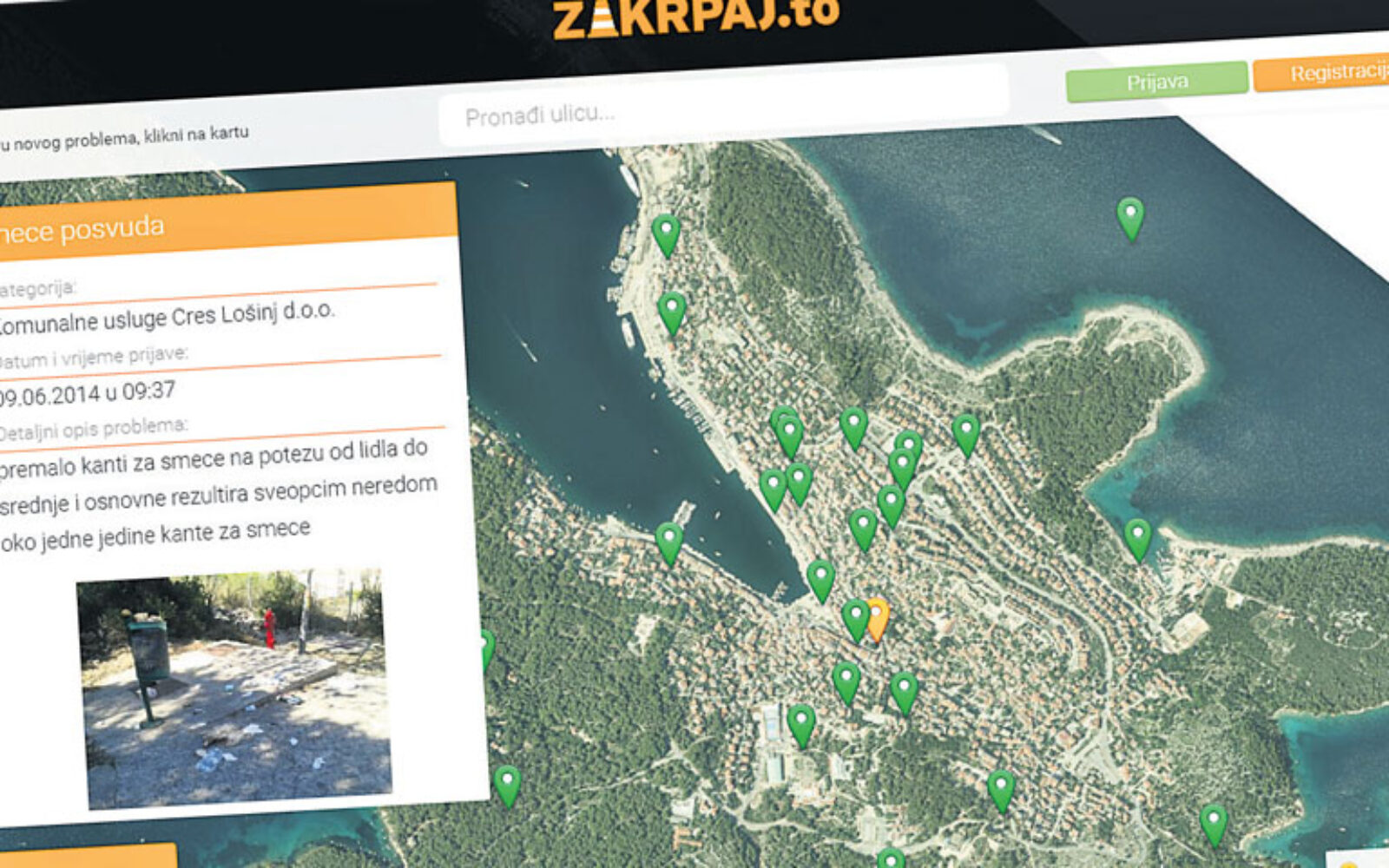Click the partial orange button below info panel
Viewport: 1389px width, 868px height.
pyautogui.click(x=87, y=856)
